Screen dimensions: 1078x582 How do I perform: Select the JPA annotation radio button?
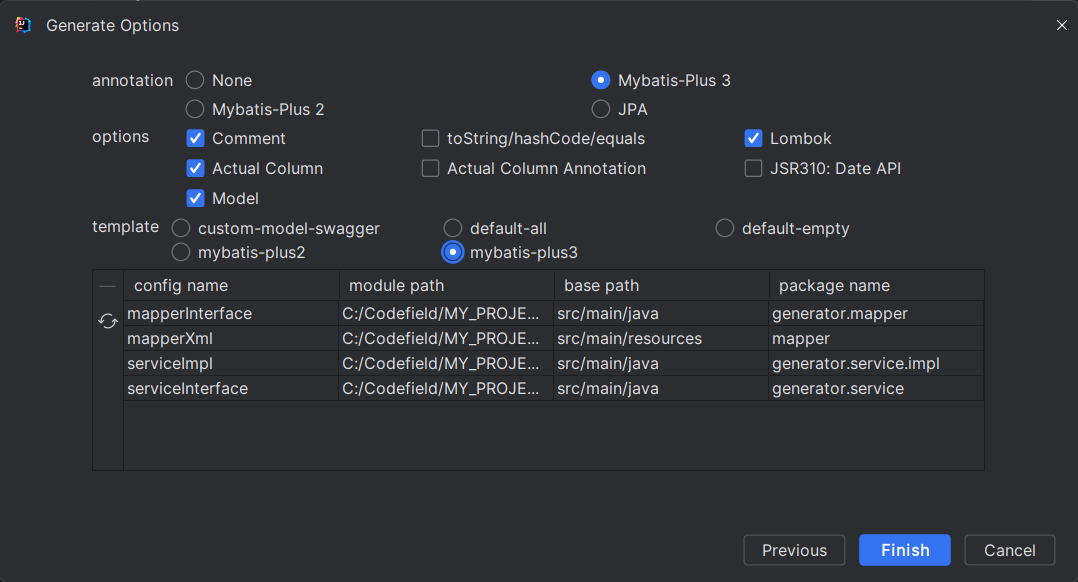[601, 109]
